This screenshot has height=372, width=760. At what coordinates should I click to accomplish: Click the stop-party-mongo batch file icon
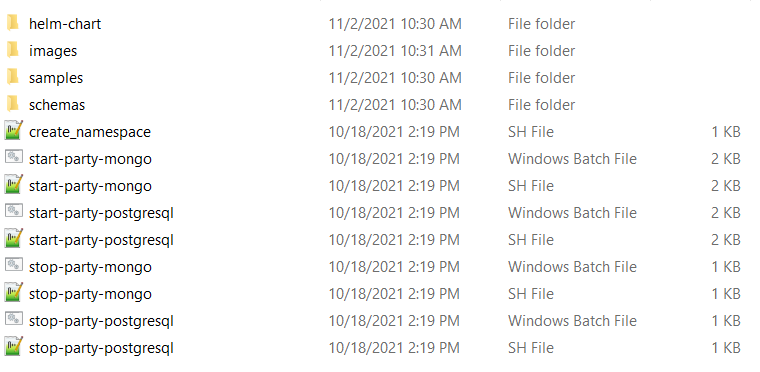click(x=14, y=265)
